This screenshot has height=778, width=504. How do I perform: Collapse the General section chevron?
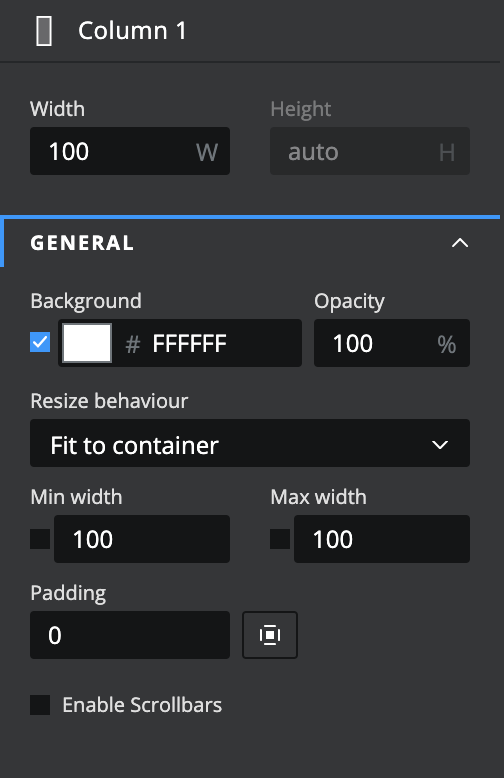click(460, 243)
